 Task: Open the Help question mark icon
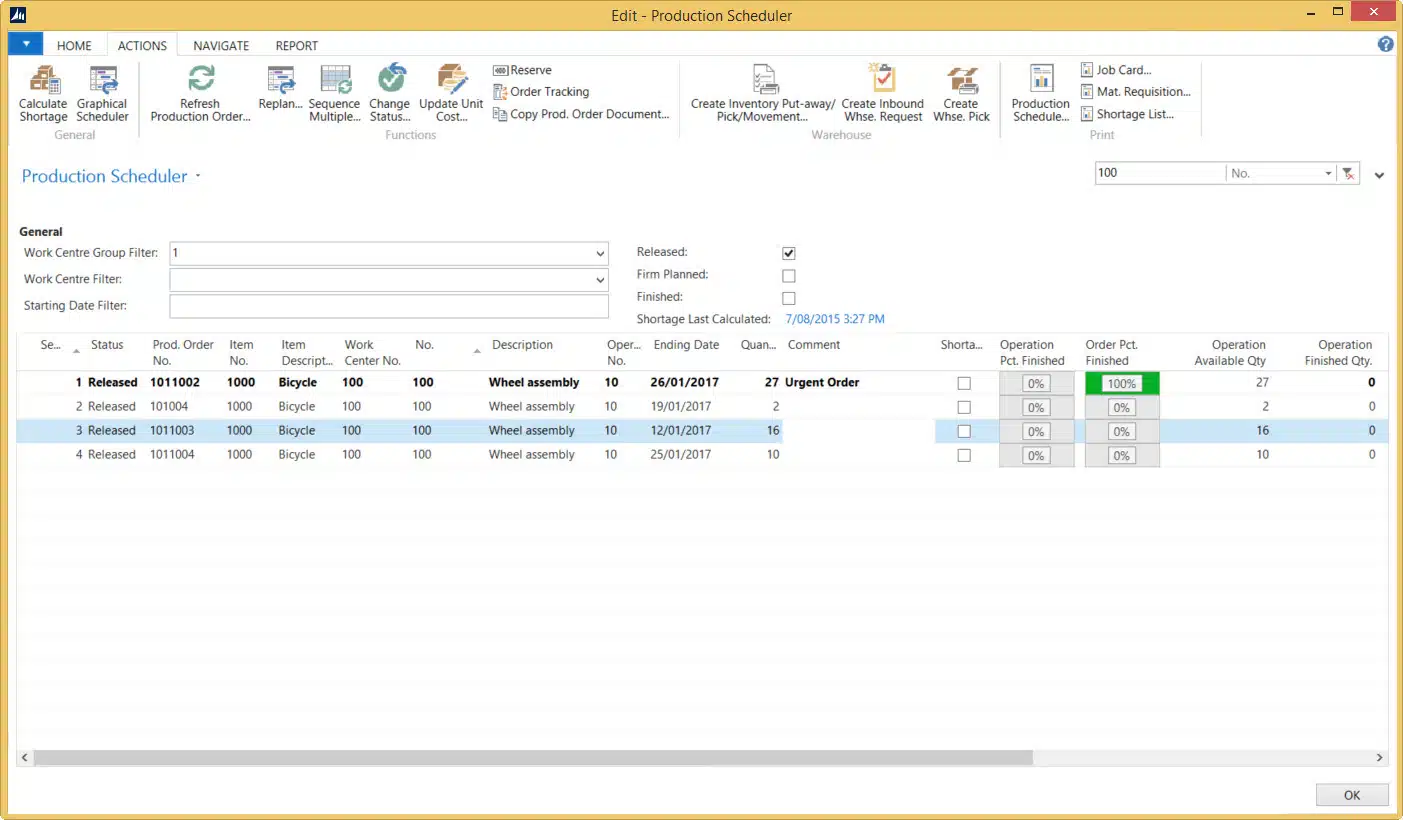(1385, 44)
